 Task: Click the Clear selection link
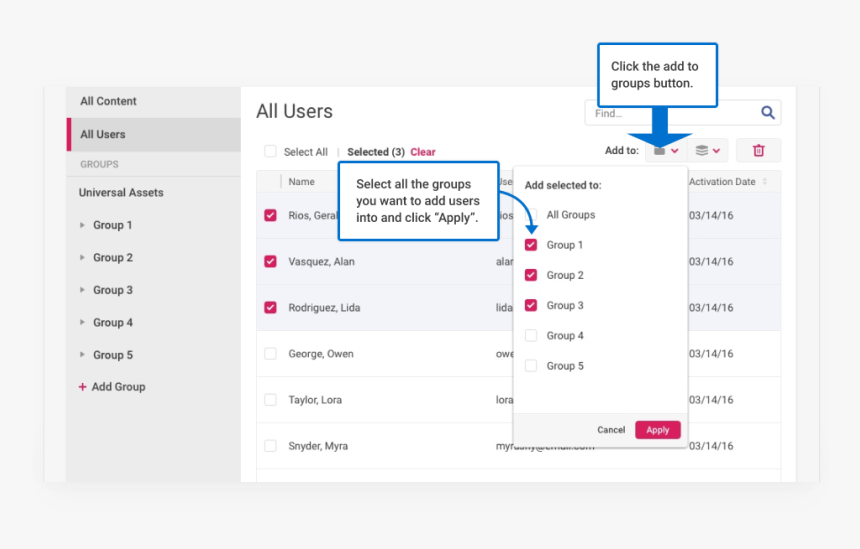pos(423,152)
